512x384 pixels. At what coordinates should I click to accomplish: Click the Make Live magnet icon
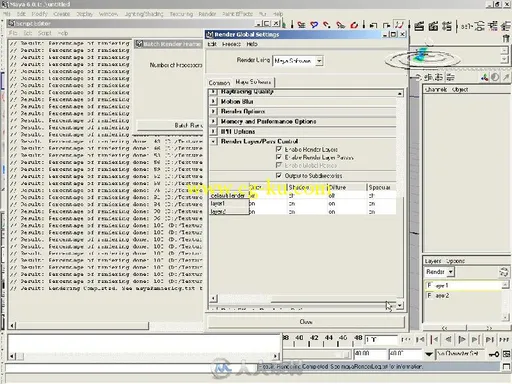click(354, 25)
